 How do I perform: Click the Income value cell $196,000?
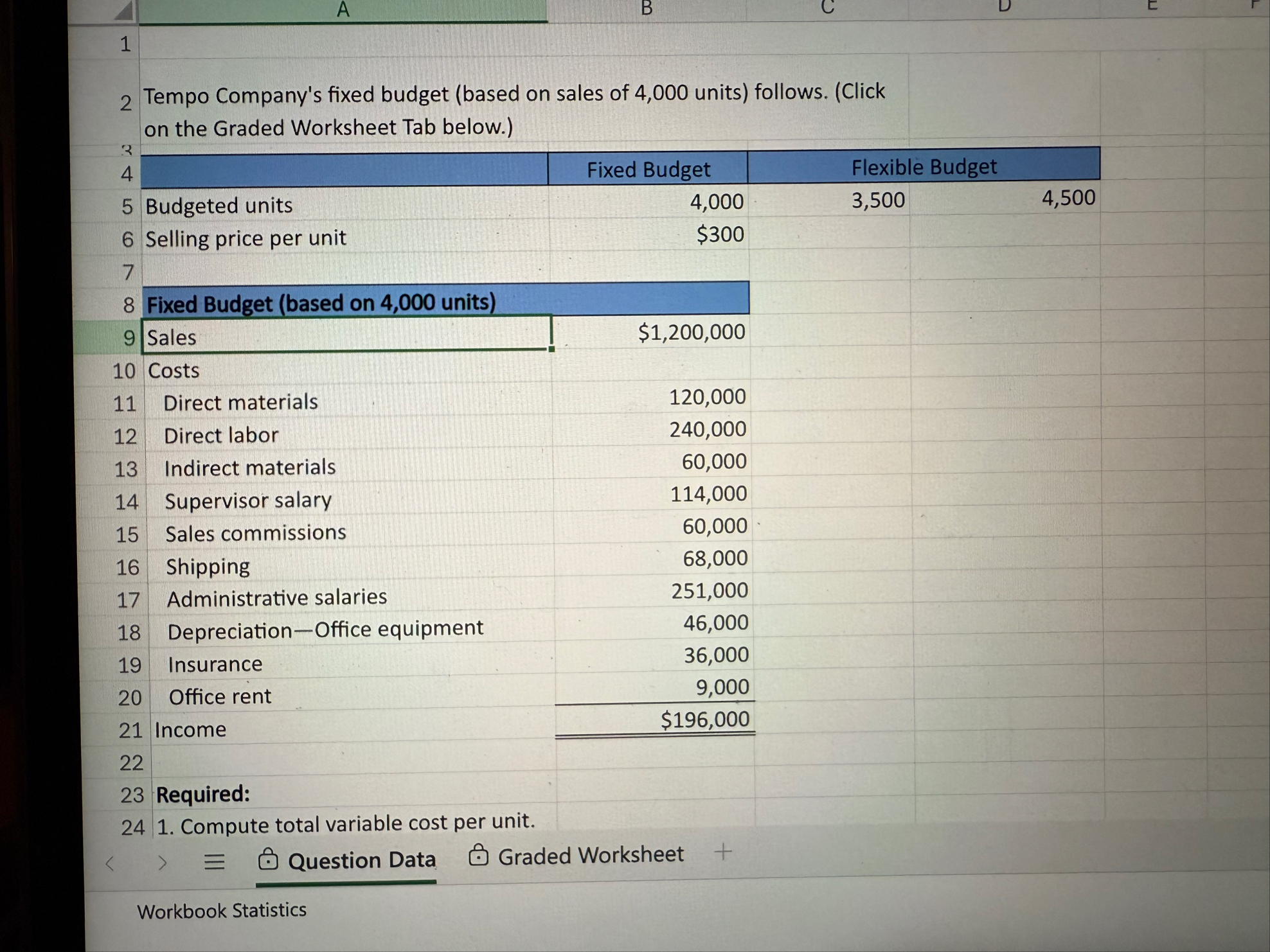point(703,719)
